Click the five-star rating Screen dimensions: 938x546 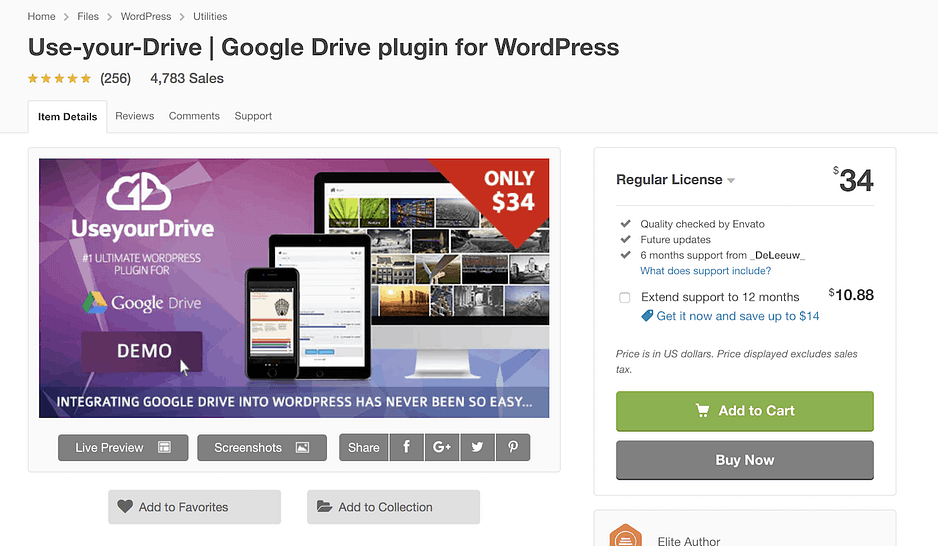59,78
